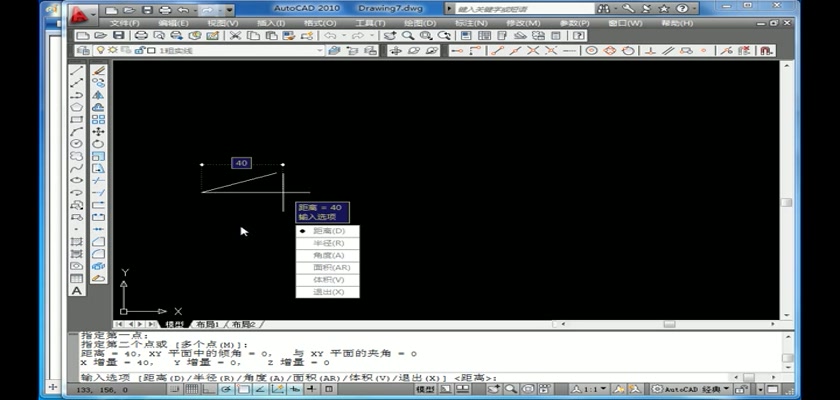Switch to the 布局1 layout tab

[x=208, y=324]
